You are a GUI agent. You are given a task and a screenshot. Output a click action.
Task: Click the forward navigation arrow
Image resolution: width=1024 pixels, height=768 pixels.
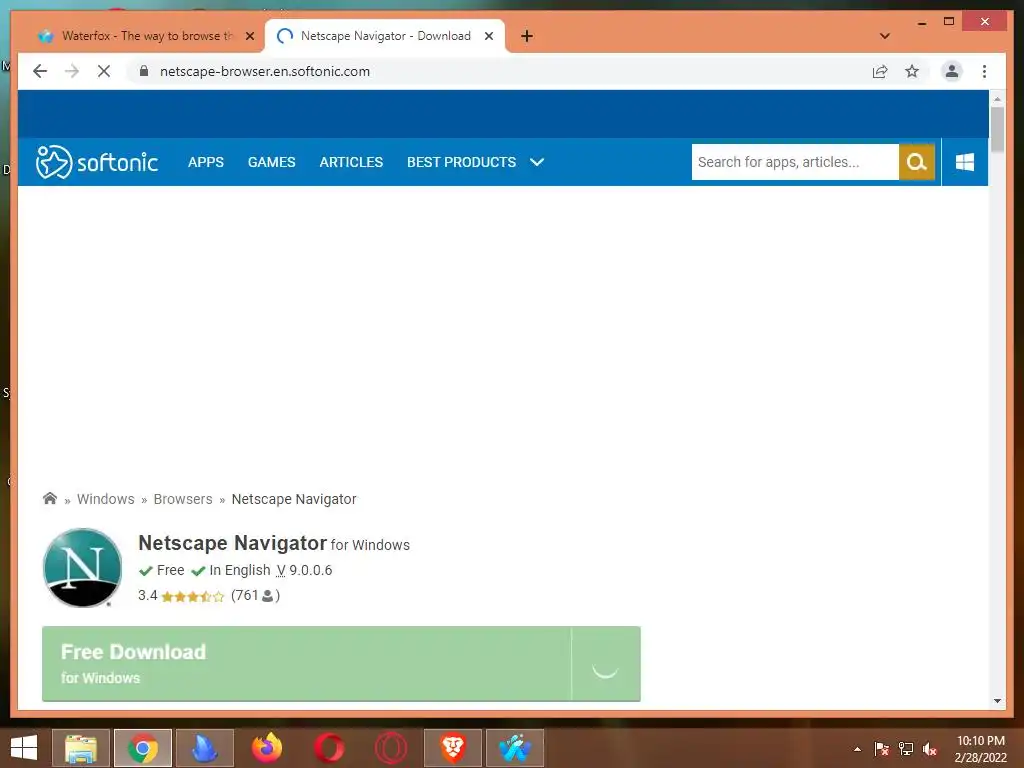pos(72,71)
